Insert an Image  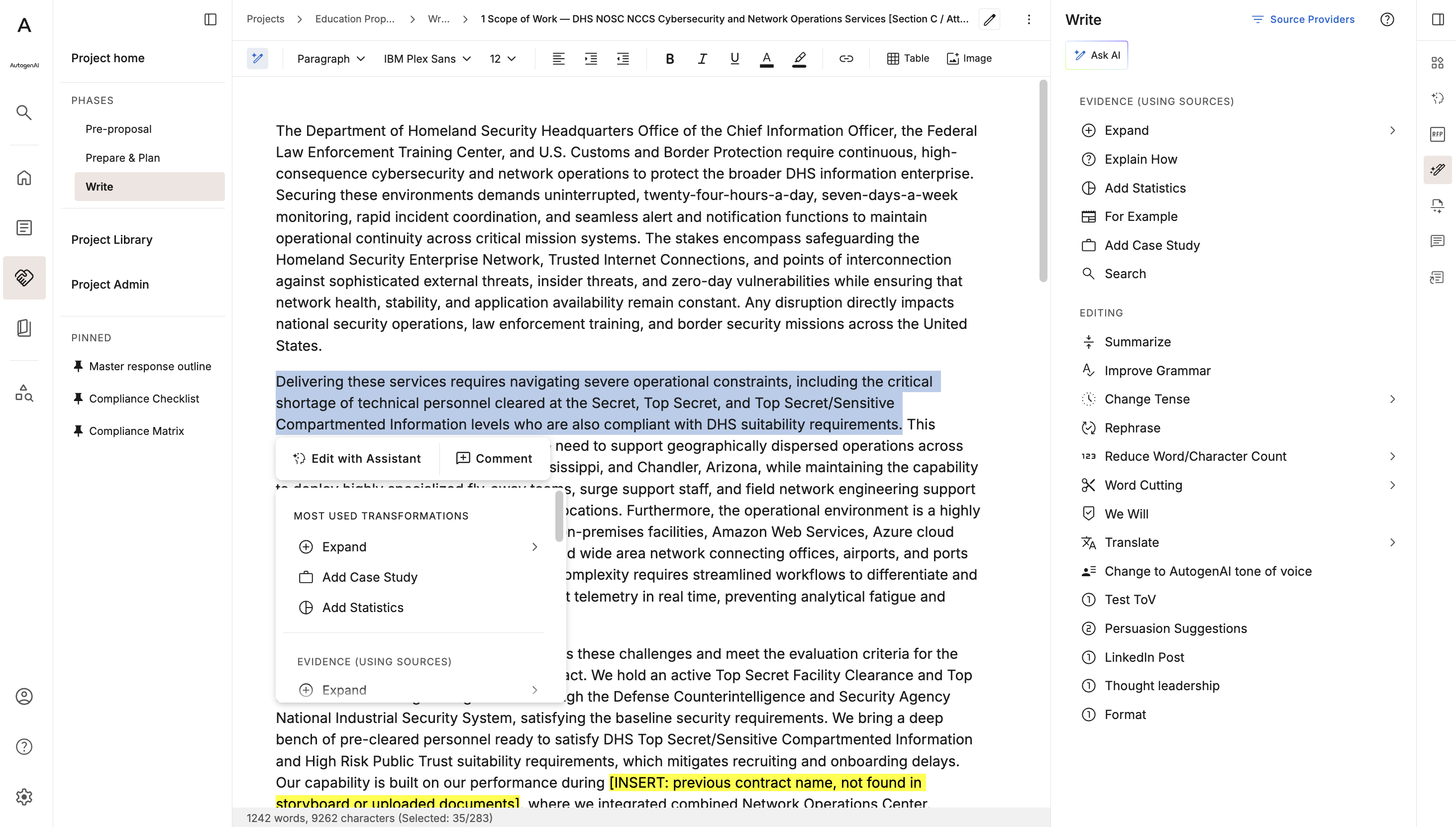point(969,59)
